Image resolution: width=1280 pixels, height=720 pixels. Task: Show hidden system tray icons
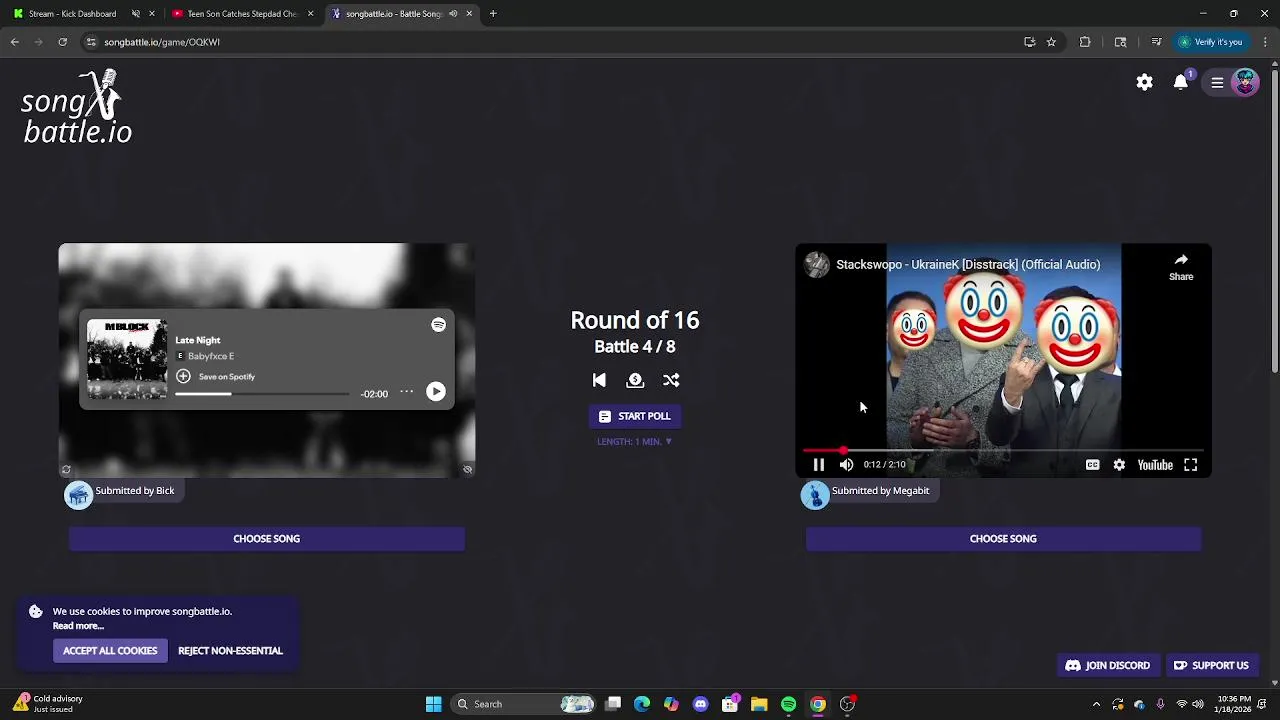(1096, 704)
